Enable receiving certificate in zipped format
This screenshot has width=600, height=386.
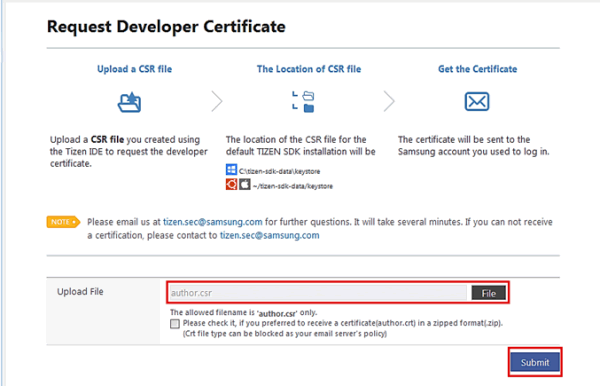(174, 324)
